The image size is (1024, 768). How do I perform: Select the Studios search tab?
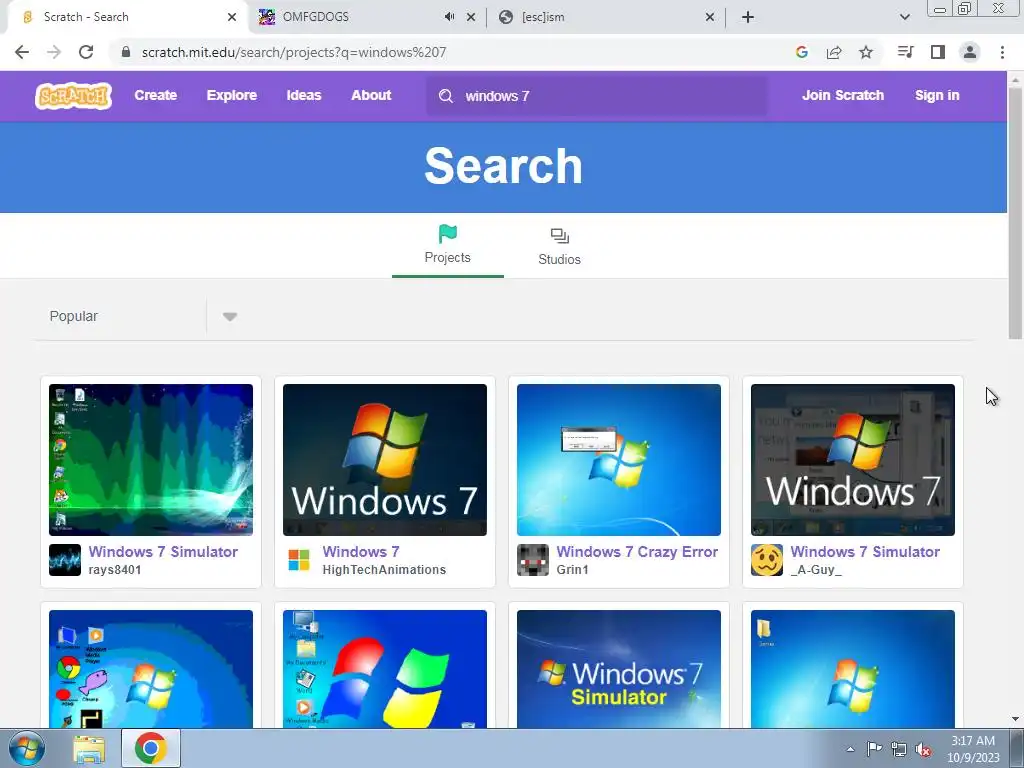[559, 246]
